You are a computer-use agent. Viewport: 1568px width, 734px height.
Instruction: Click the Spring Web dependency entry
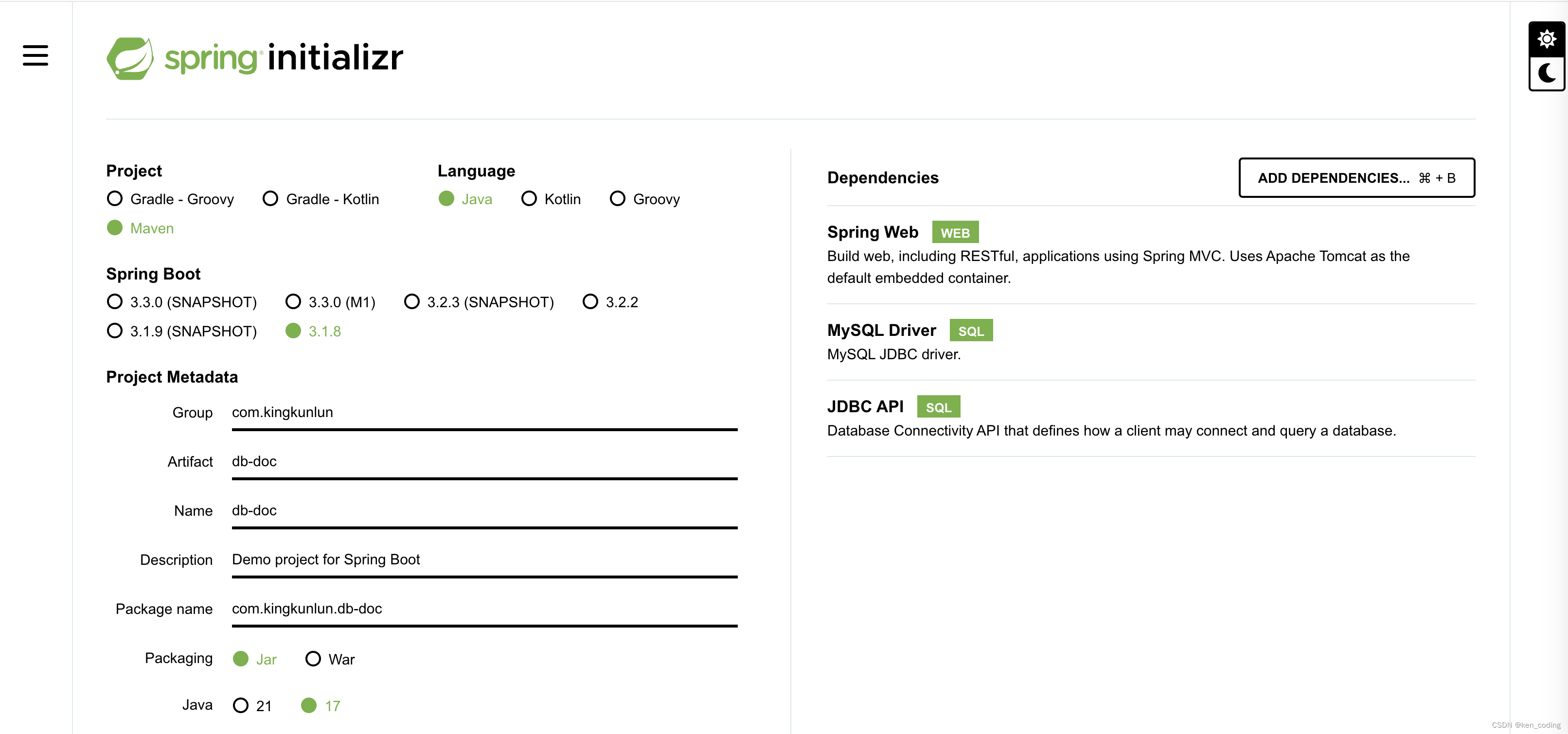tap(1150, 254)
